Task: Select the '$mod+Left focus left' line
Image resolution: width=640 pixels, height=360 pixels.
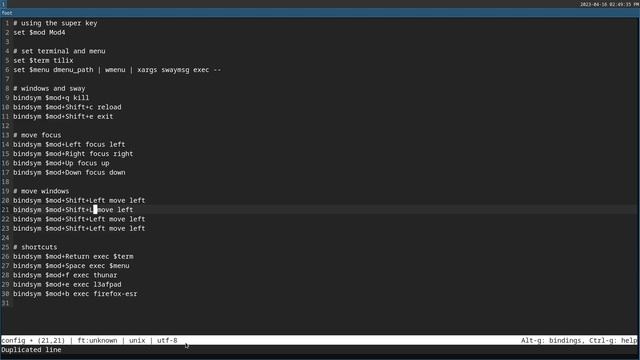Action: (69, 144)
